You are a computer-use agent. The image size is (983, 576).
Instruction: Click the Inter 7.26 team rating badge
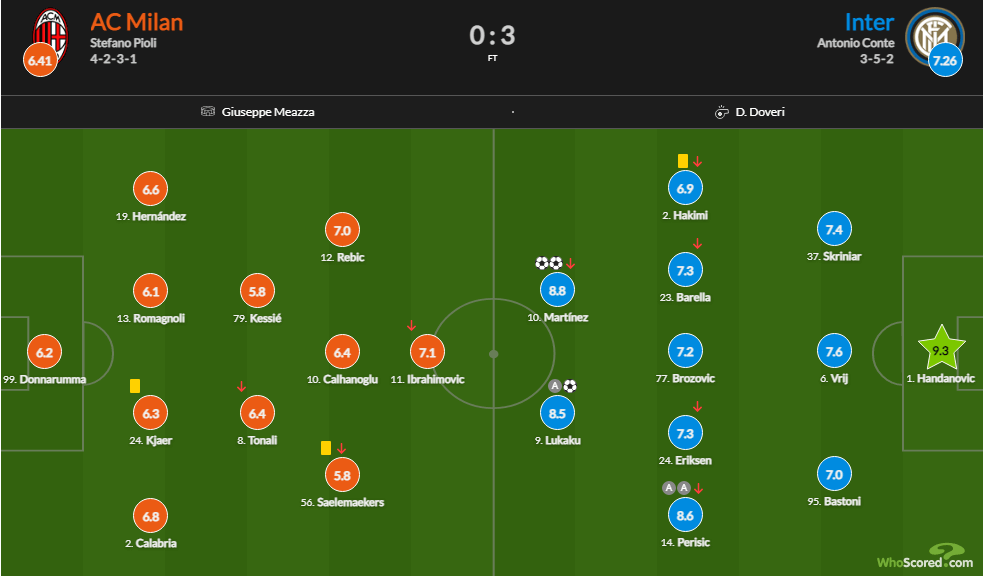pyautogui.click(x=944, y=60)
